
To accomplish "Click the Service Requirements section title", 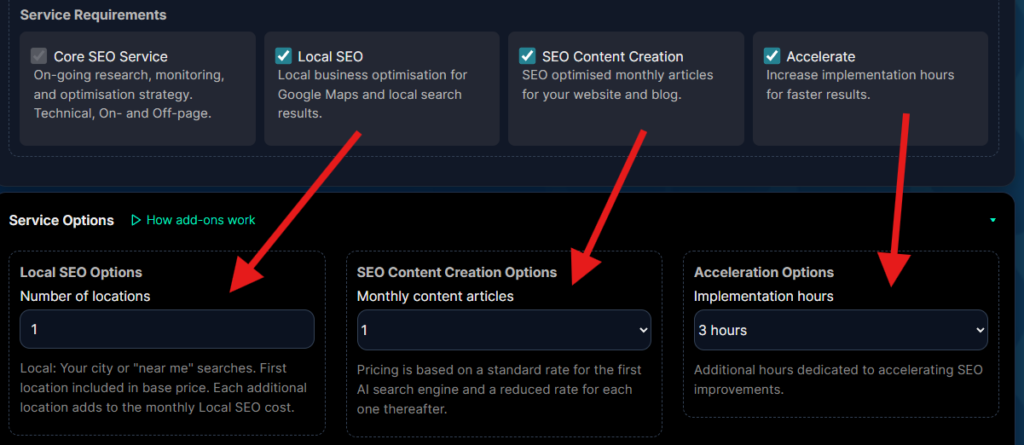I will (x=93, y=15).
